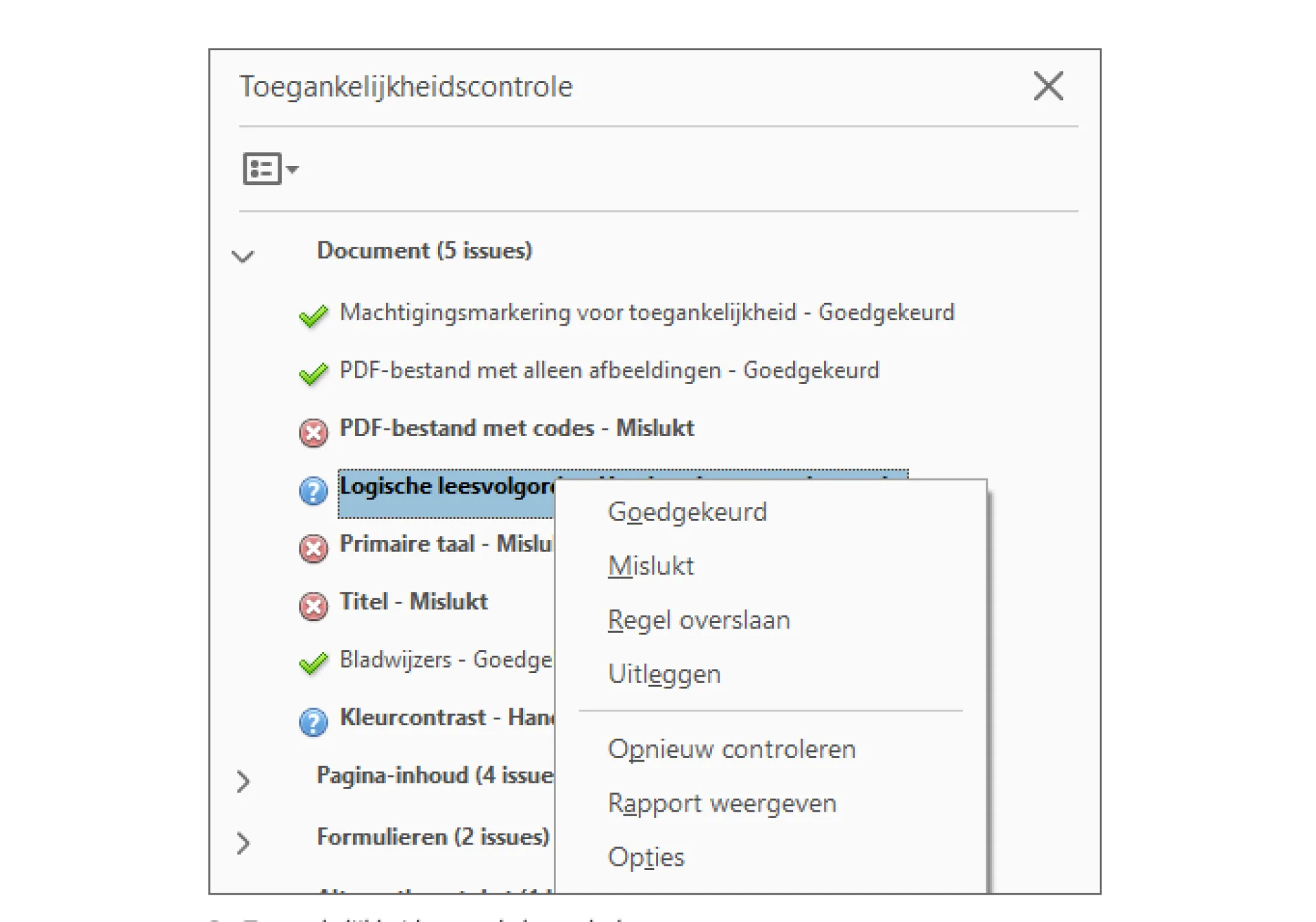Viewport: 1316px width, 922px height.
Task: Close the Toegankelijkheidscontrole panel
Action: (x=1048, y=86)
